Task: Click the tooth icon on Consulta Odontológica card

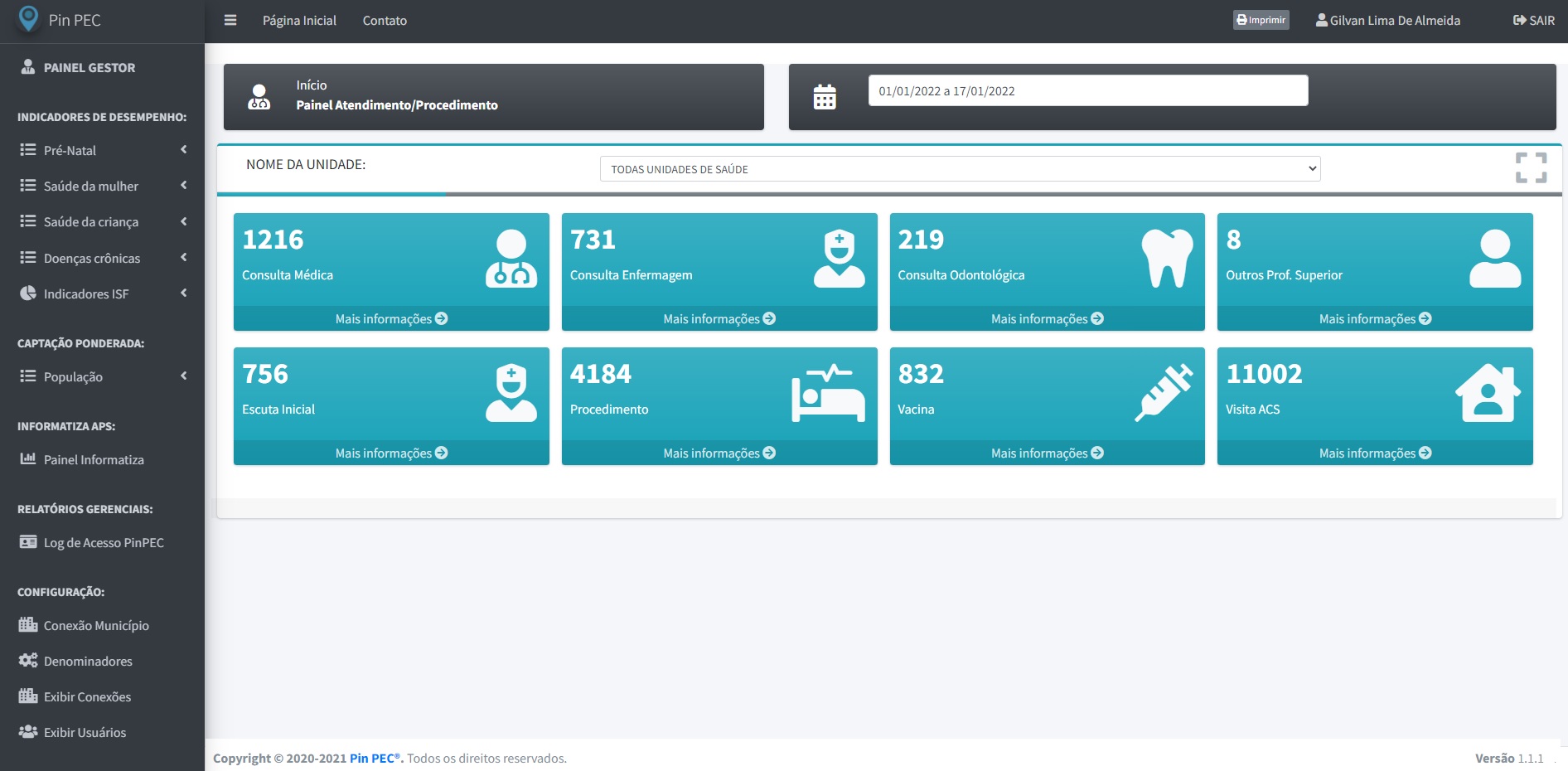Action: 1167,259
